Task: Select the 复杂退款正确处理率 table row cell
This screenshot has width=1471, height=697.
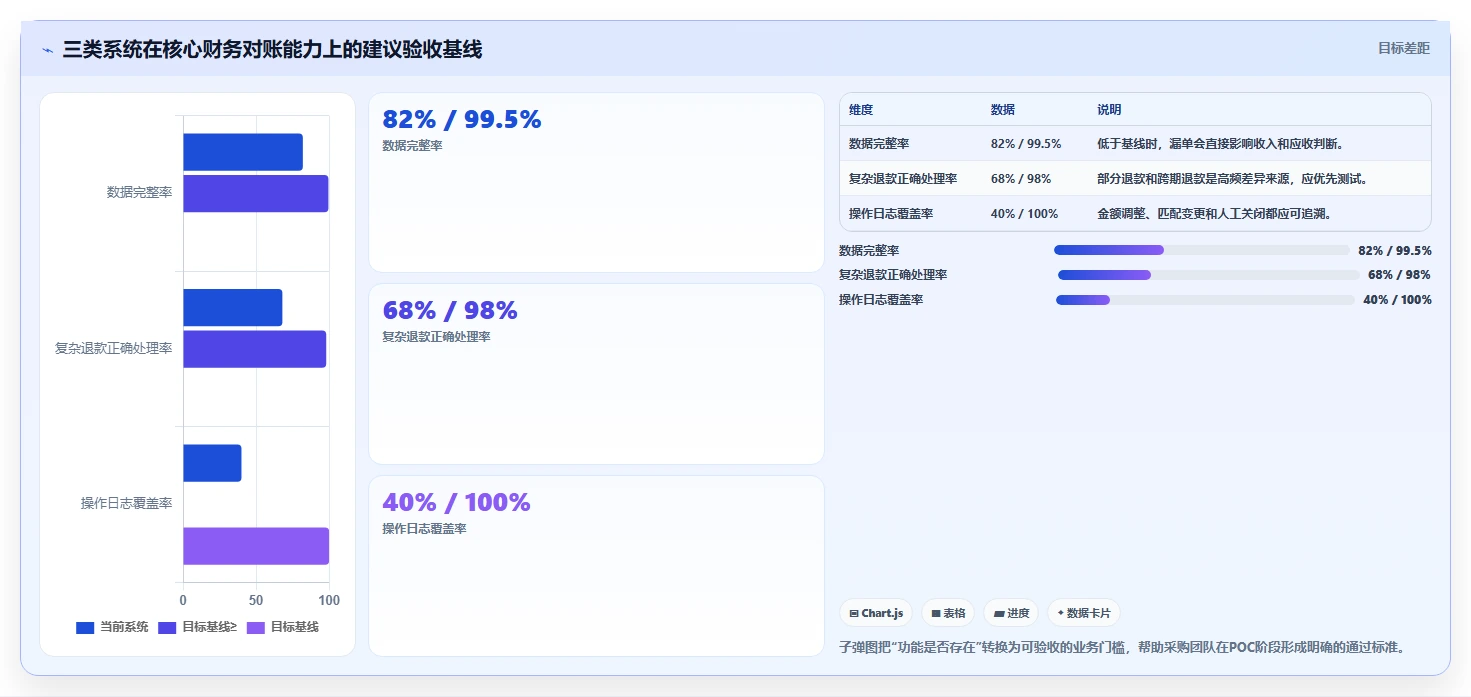Action: (903, 179)
